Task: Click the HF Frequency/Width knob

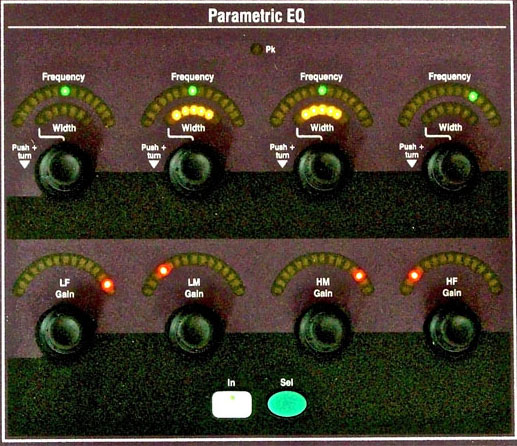Action: pos(451,168)
